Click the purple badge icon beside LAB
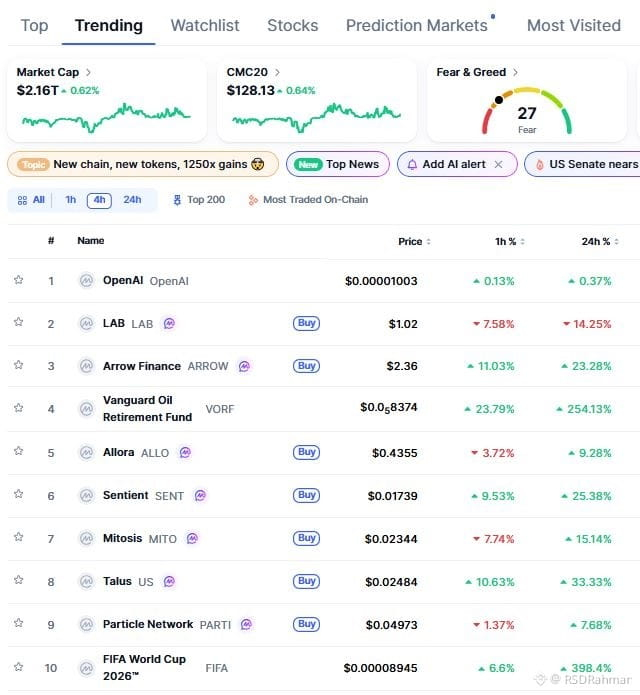Screen dimensions: 640x695 tap(169, 324)
